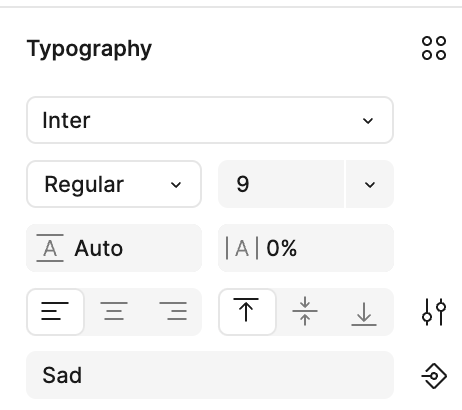Image resolution: width=462 pixels, height=410 pixels.
Task: Click the 0% letter spacing field
Action: click(306, 248)
